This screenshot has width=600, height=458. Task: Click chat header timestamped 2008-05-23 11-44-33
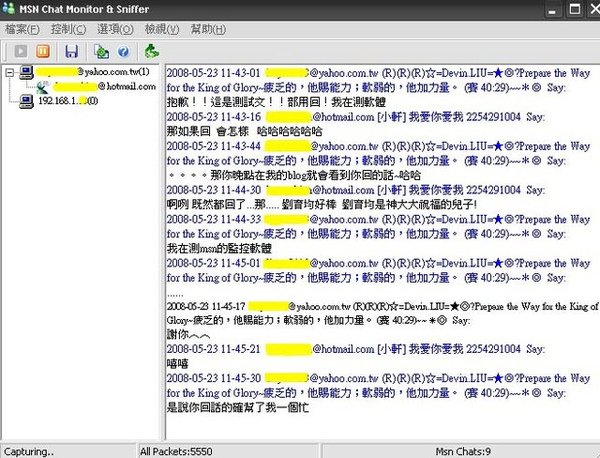pyautogui.click(x=378, y=227)
